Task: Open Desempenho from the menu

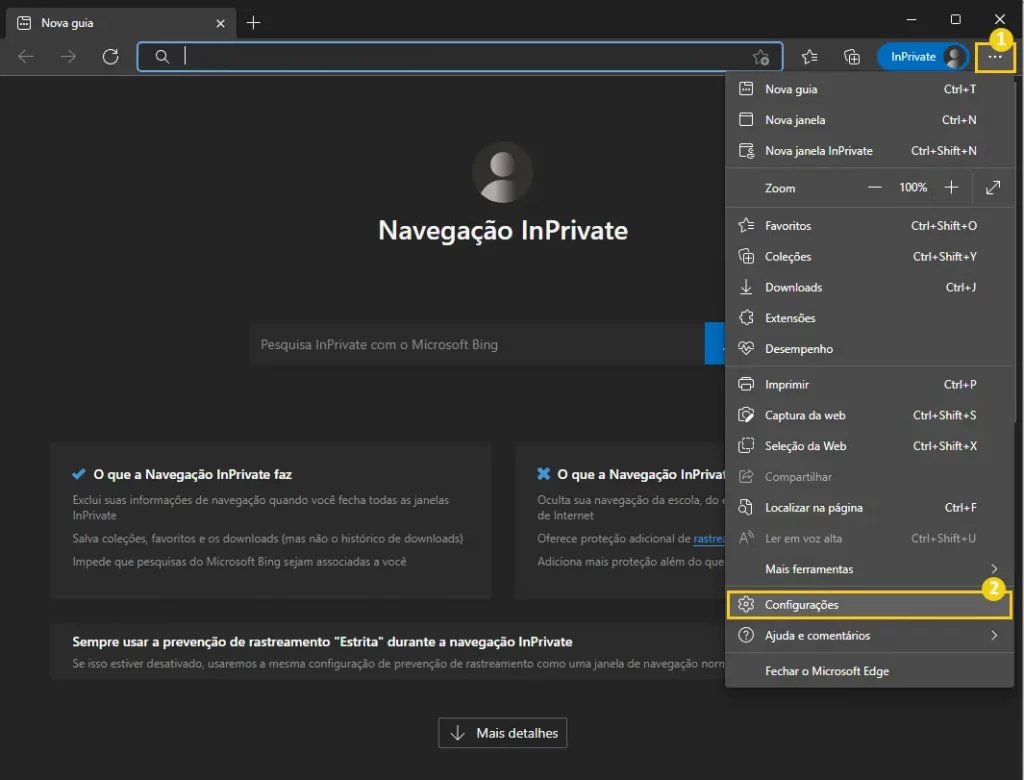Action: tap(869, 348)
